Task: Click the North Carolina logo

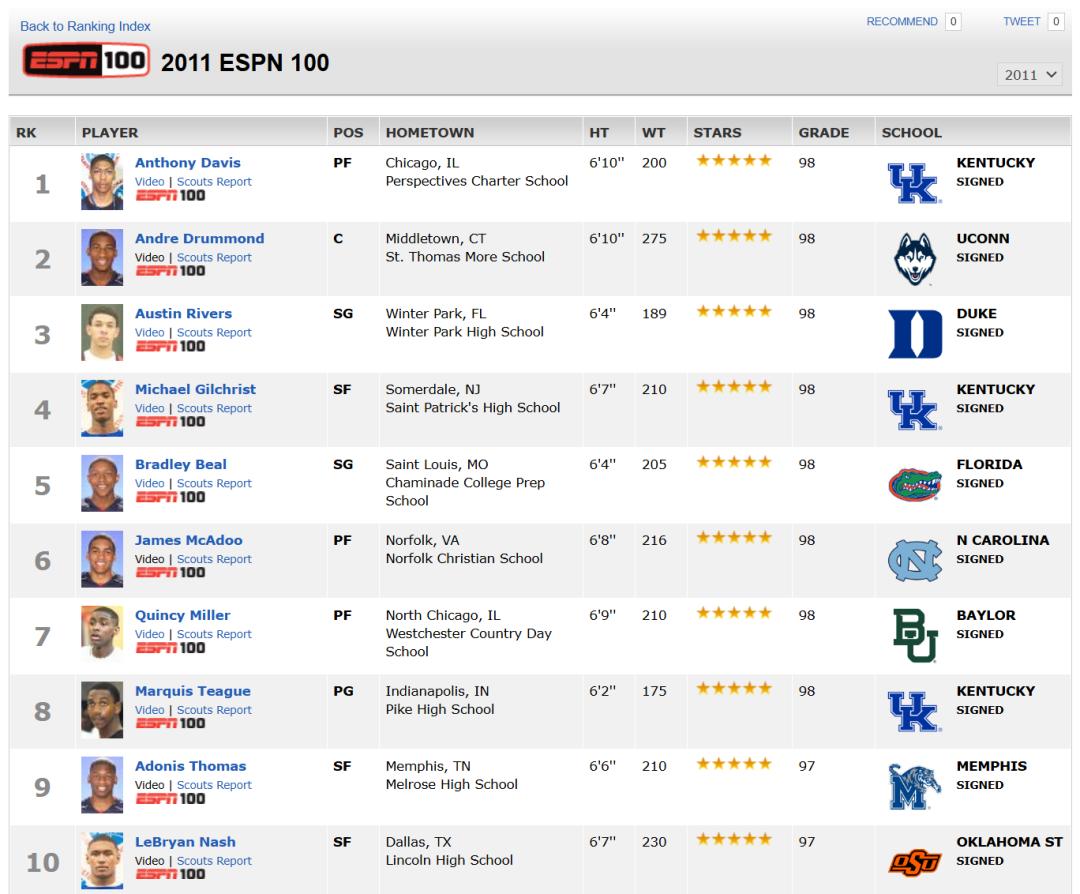Action: [x=914, y=560]
